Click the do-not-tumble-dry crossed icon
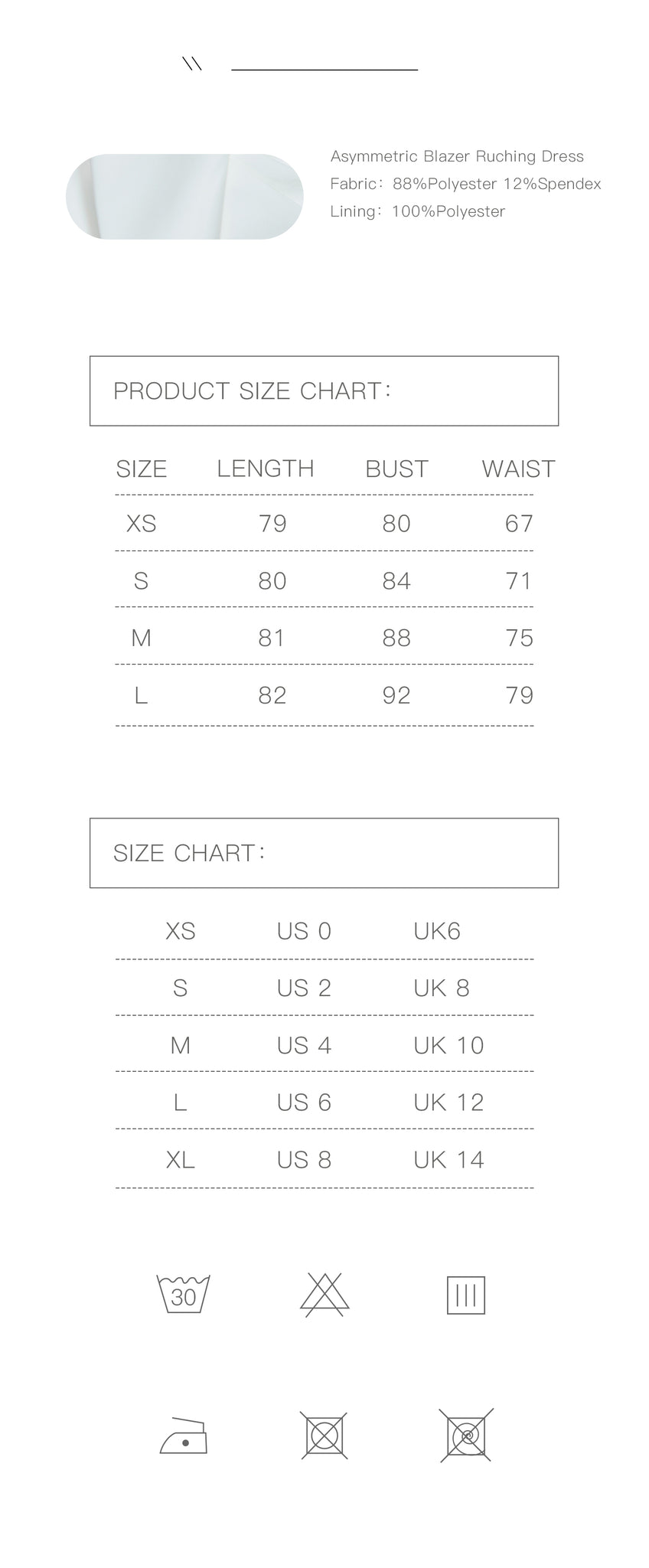The height and width of the screenshot is (1568, 649). click(x=324, y=1435)
